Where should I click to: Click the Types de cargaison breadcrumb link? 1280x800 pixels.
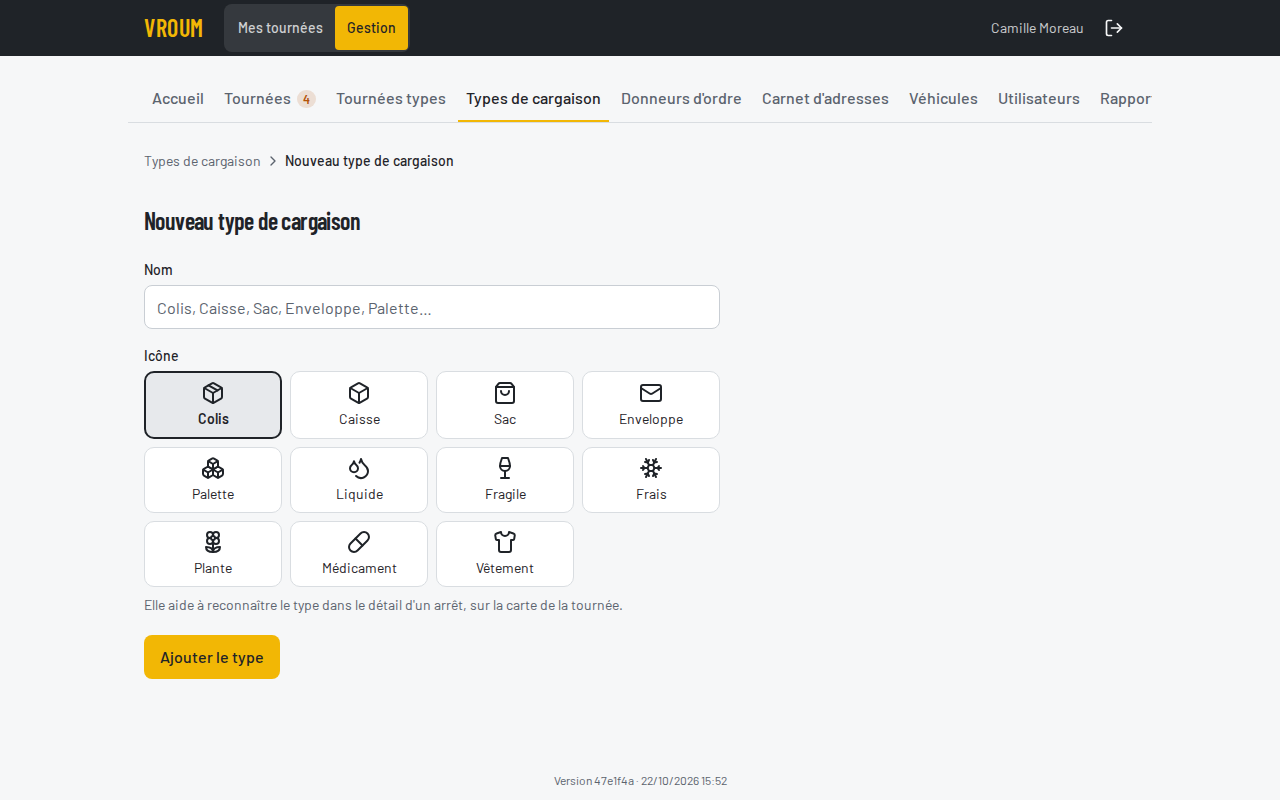pos(202,161)
